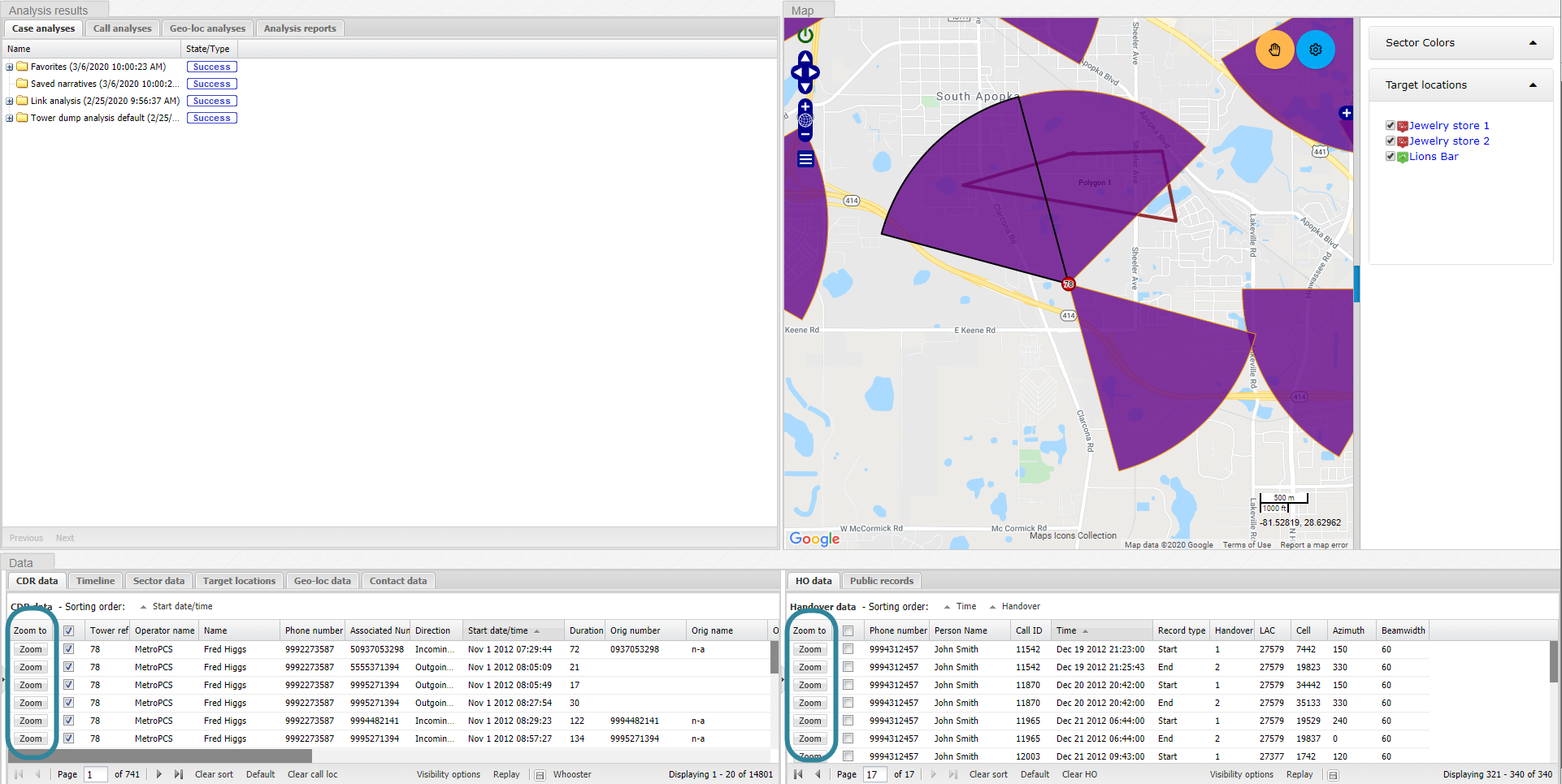Open map settings gear button
Screen dimensions: 1562x784
pos(1315,50)
